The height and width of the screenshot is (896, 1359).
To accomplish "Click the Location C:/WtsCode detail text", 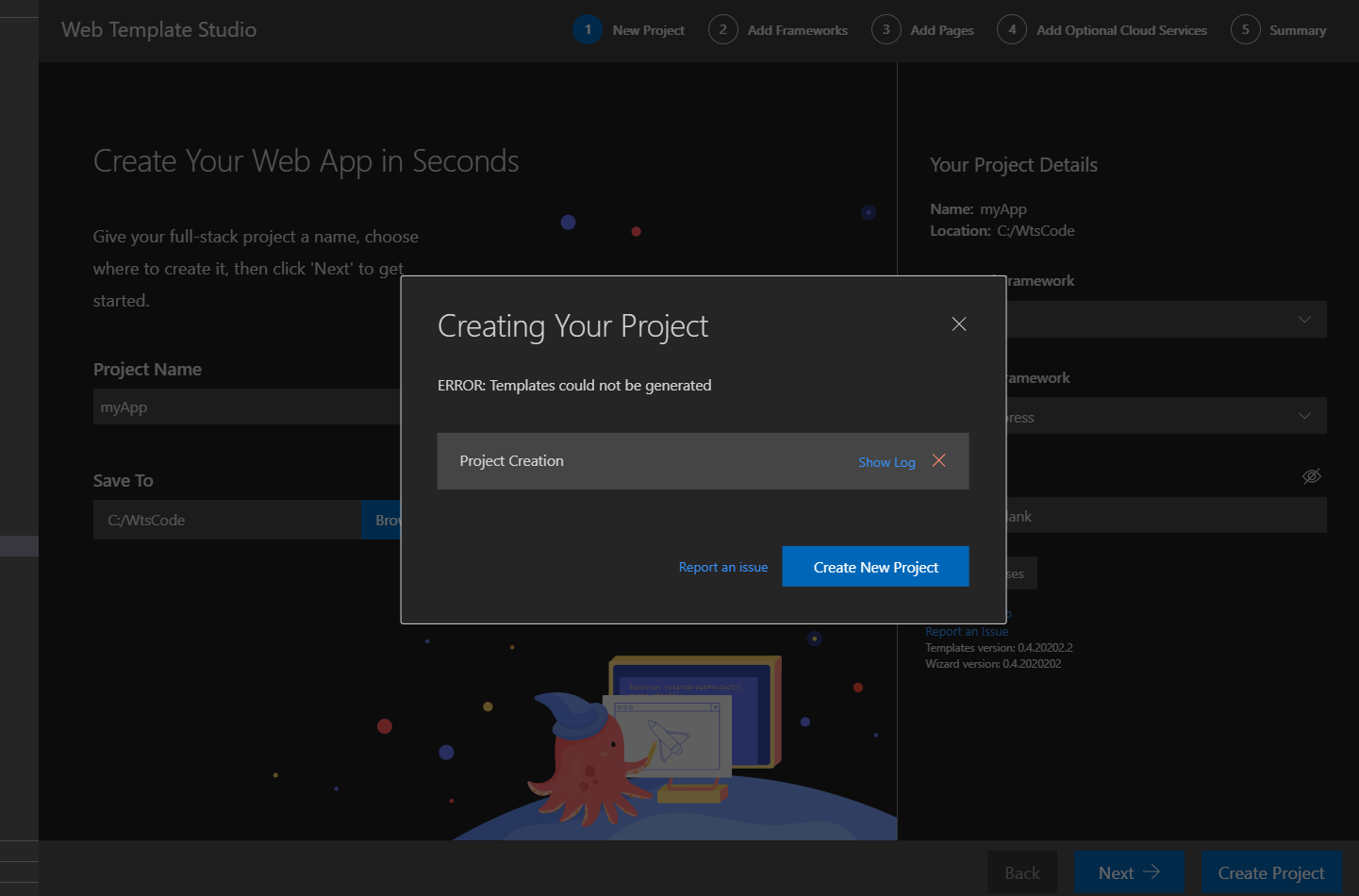I will click(1003, 230).
